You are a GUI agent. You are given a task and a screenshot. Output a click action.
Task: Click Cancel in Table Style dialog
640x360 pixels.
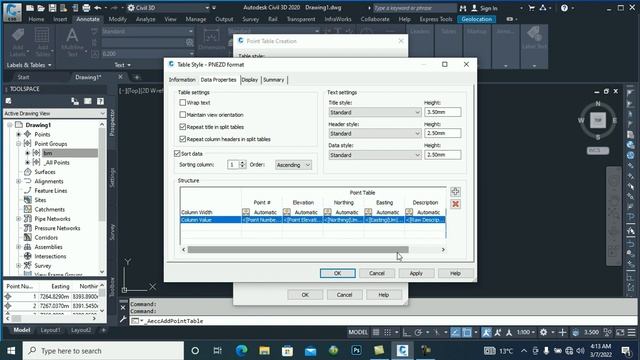377,273
